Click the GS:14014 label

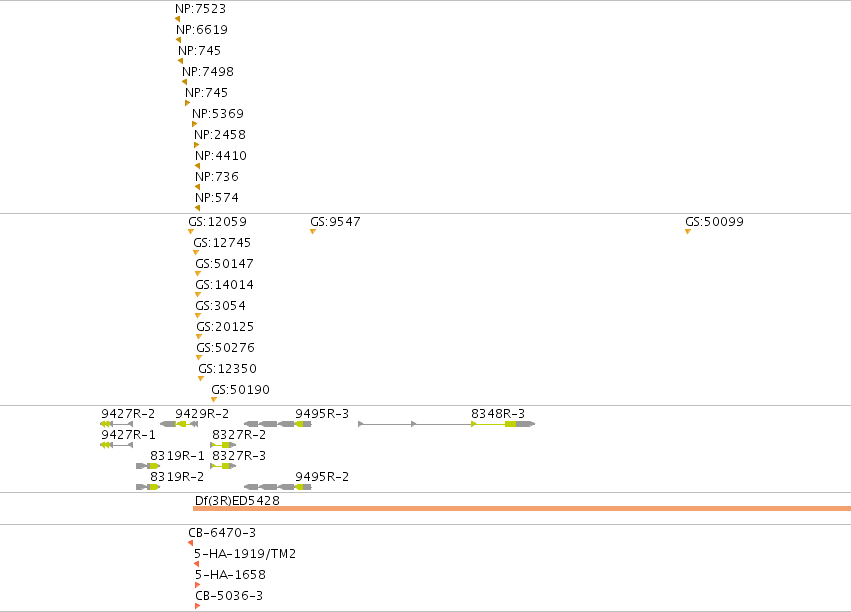pos(224,285)
